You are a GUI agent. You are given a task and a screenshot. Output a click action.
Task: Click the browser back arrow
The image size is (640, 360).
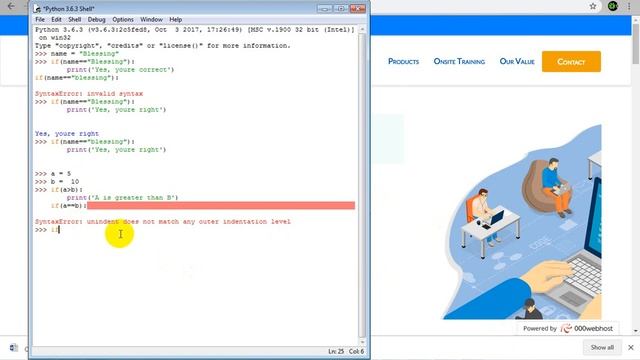pyautogui.click(x=11, y=6)
